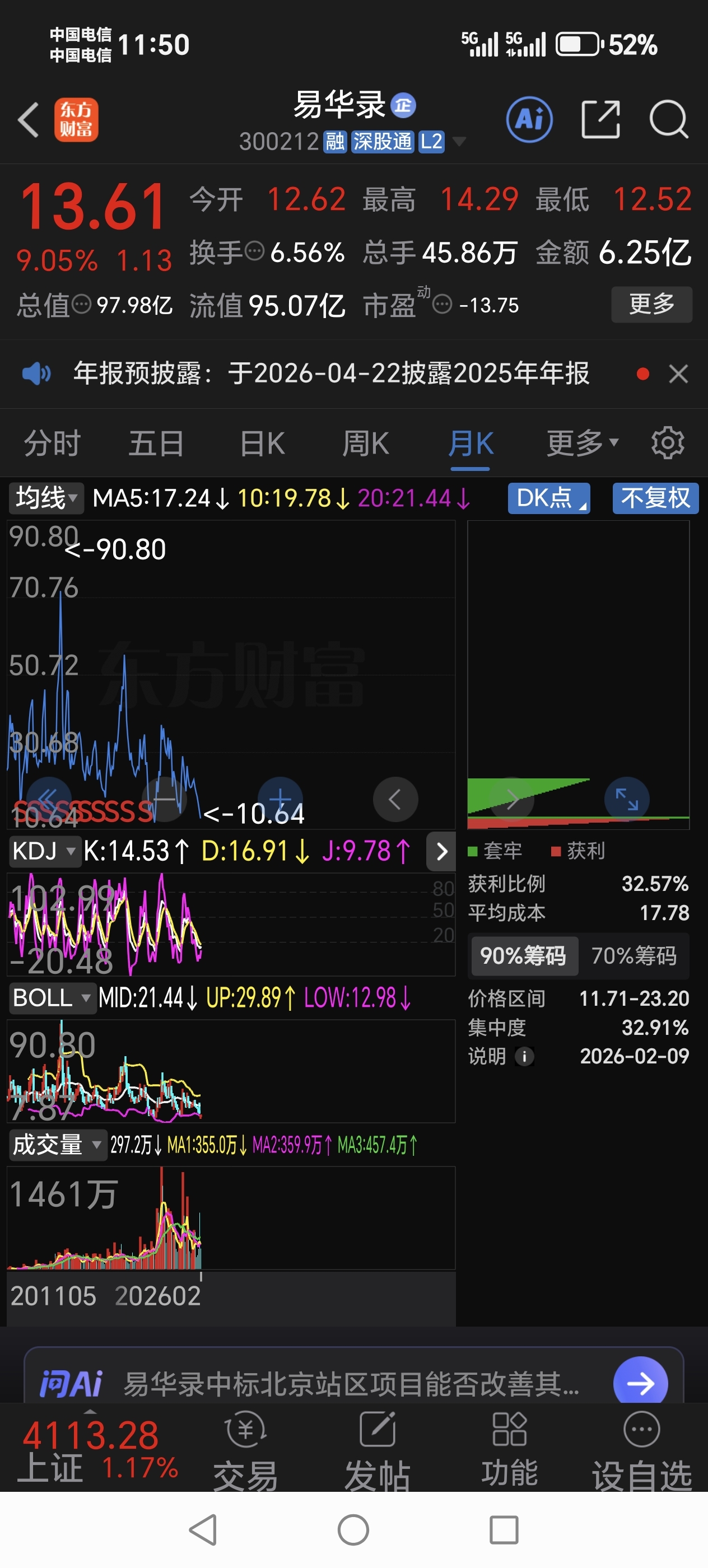Select the 月K chart tab
The image size is (708, 1568).
coord(471,443)
